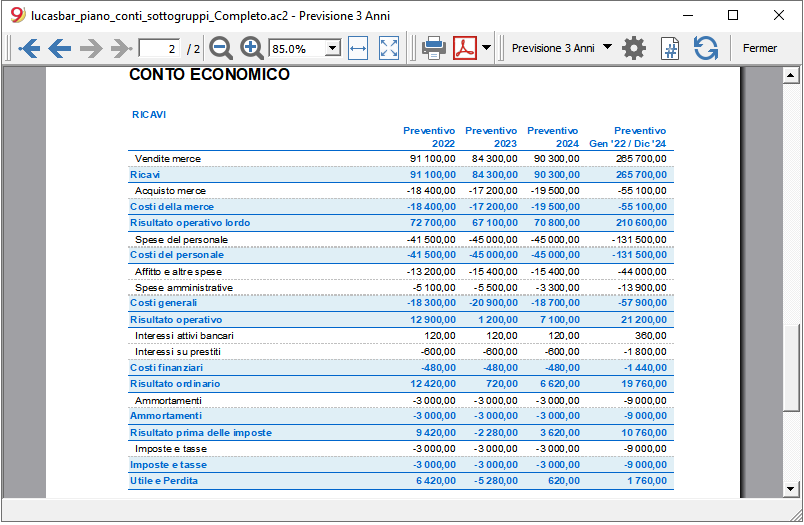804x525 pixels.
Task: Select the Affitto e altre spese row
Action: tap(400, 272)
